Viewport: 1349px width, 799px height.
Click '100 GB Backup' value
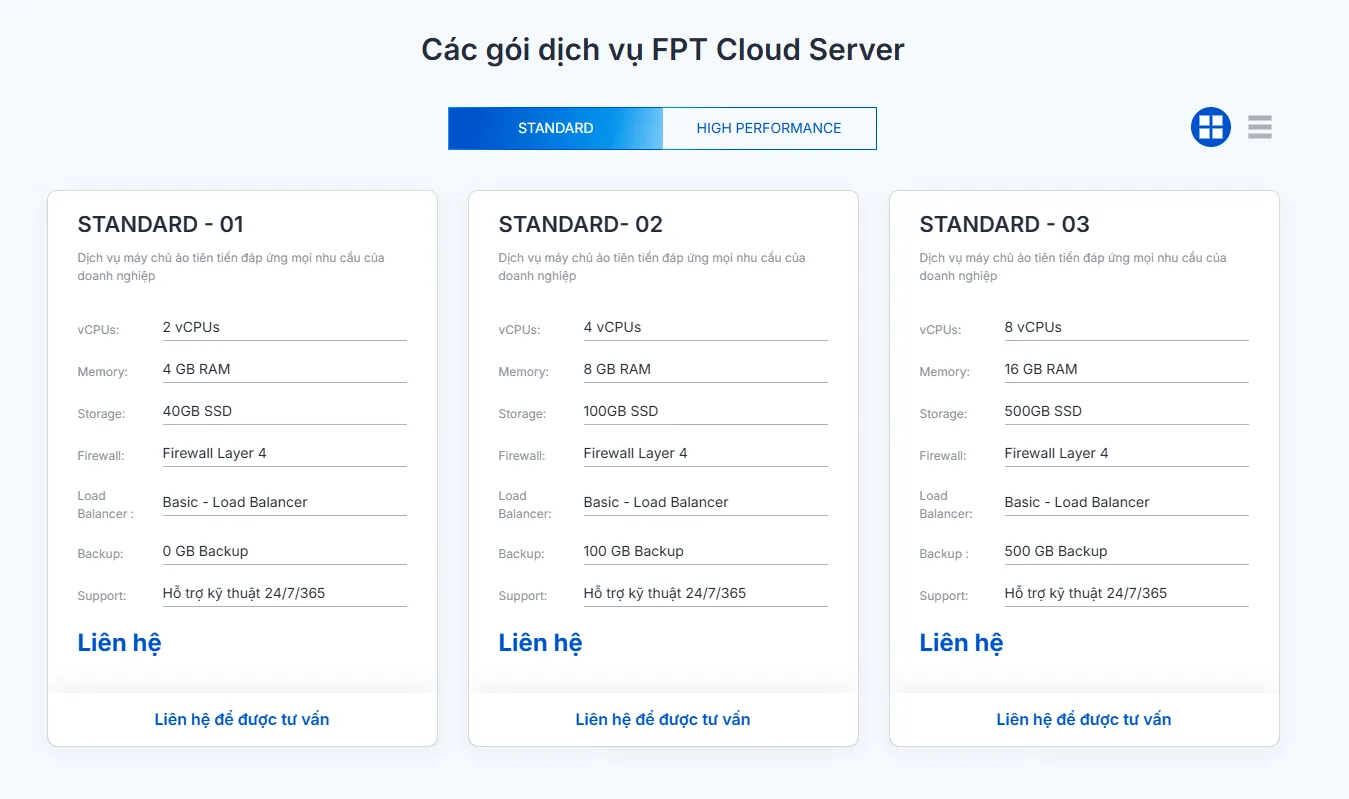pos(634,551)
